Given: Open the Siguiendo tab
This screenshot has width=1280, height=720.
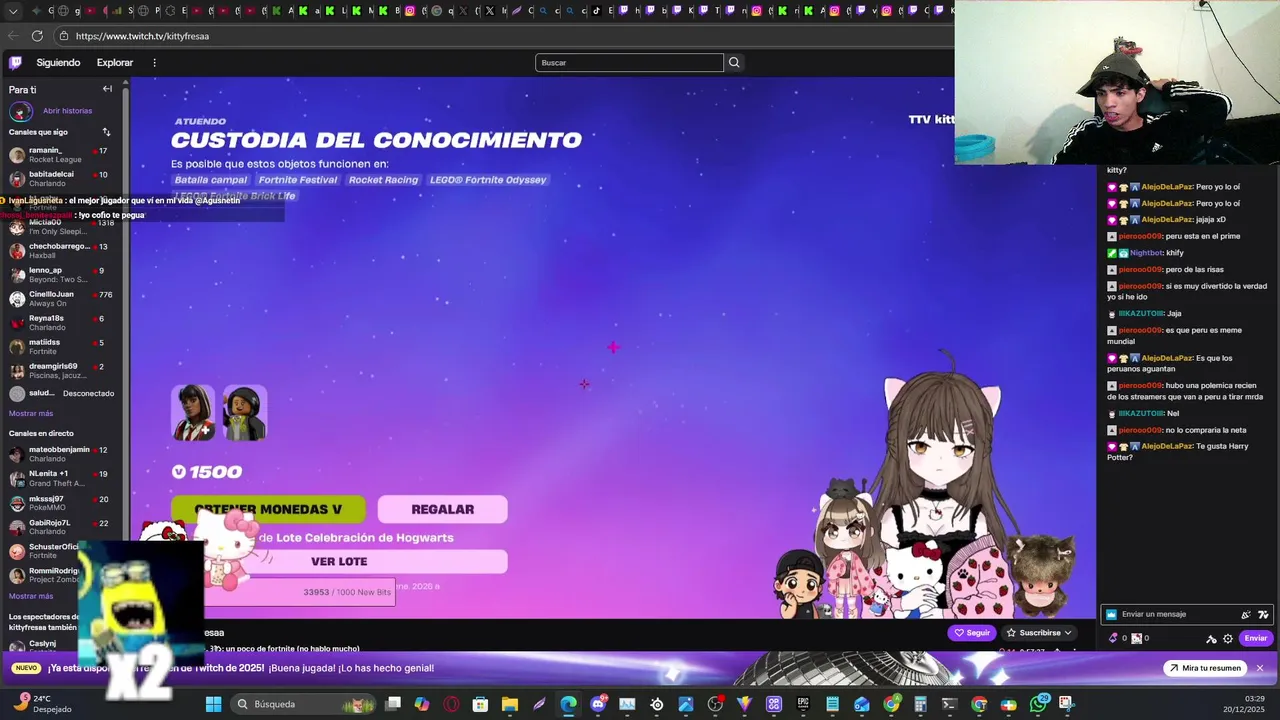Looking at the screenshot, I should tap(58, 62).
